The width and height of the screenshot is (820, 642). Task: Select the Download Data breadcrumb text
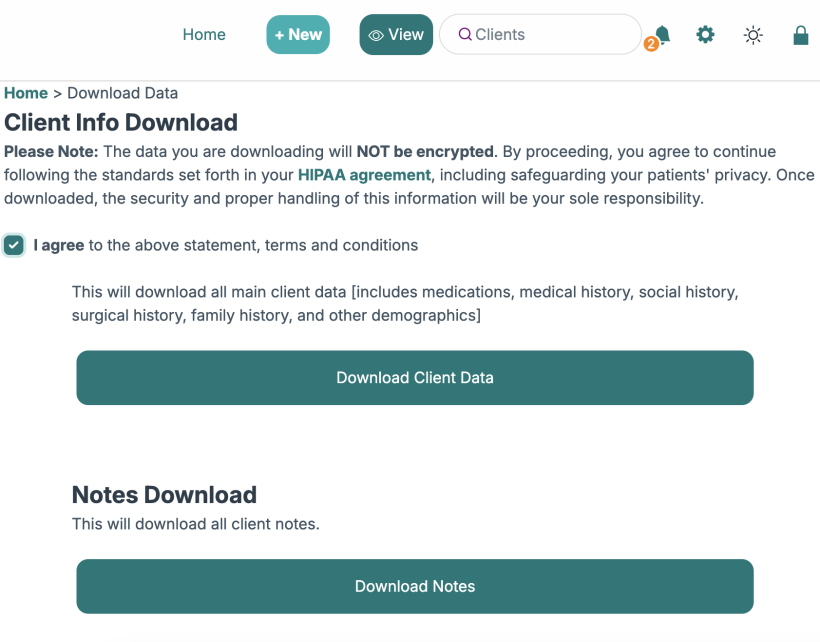122,93
